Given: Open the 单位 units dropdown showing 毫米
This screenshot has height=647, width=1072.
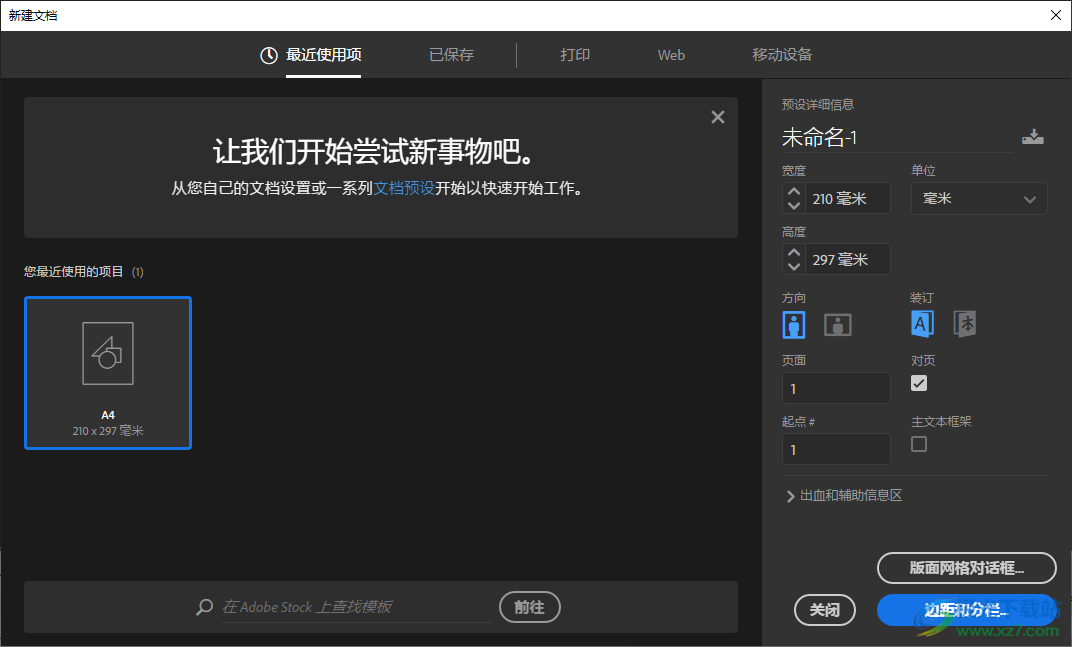Looking at the screenshot, I should click(x=978, y=198).
